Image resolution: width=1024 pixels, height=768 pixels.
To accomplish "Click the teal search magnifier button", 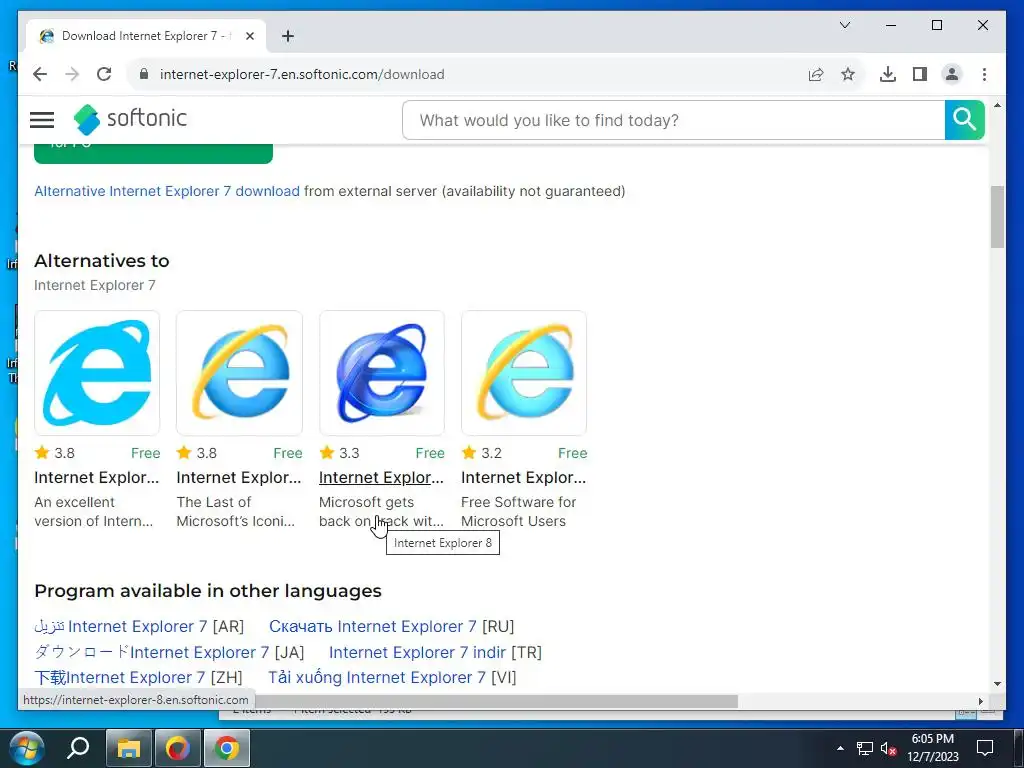I will coord(965,120).
